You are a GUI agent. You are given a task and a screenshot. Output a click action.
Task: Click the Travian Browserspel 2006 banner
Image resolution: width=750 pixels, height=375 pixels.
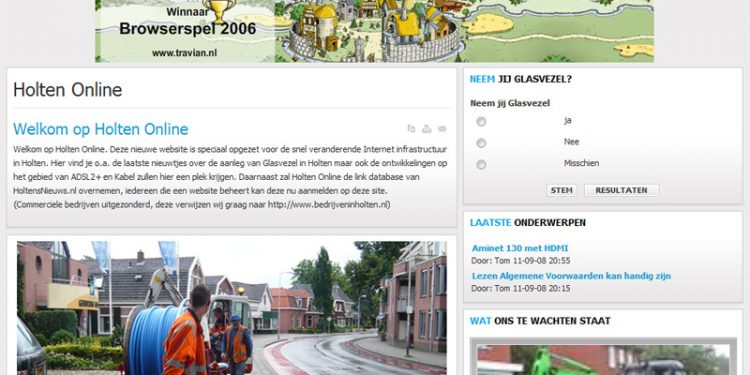click(375, 31)
